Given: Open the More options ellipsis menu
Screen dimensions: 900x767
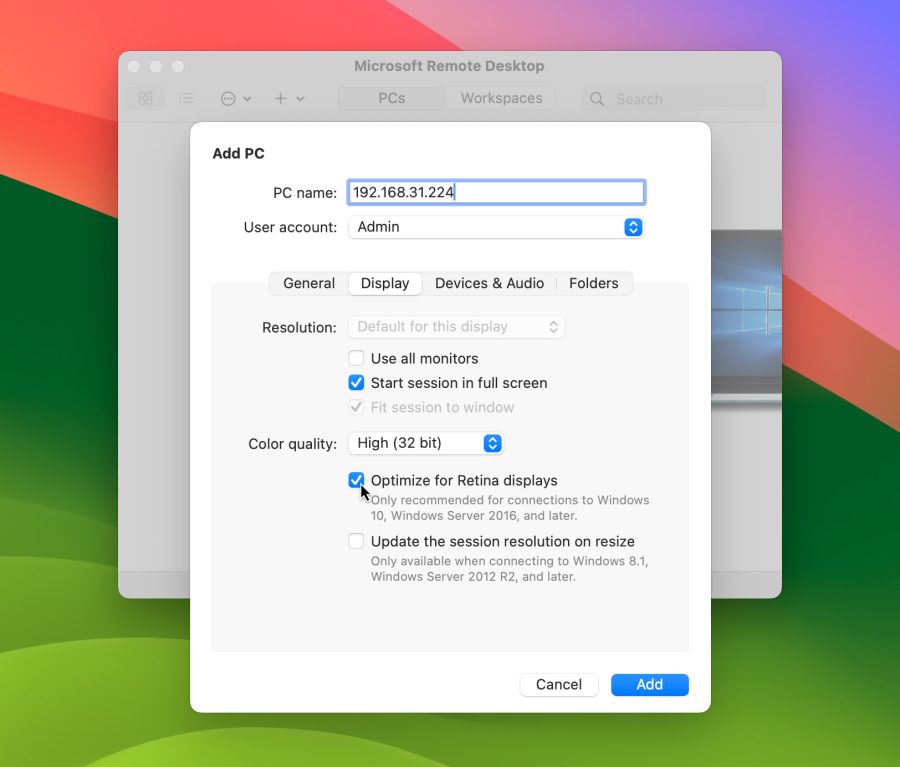Looking at the screenshot, I should 228,98.
